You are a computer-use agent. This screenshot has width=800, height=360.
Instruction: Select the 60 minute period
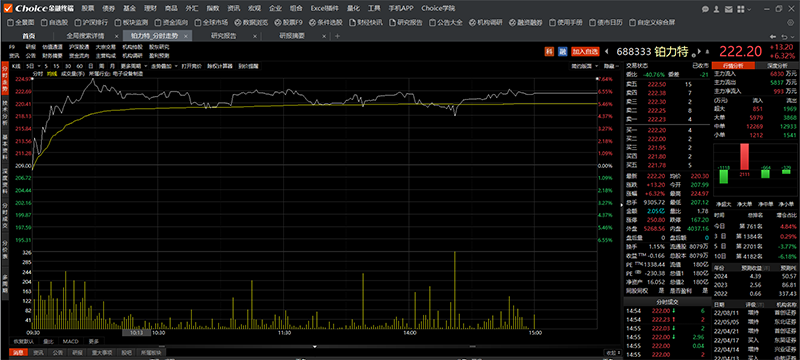[x=80, y=66]
